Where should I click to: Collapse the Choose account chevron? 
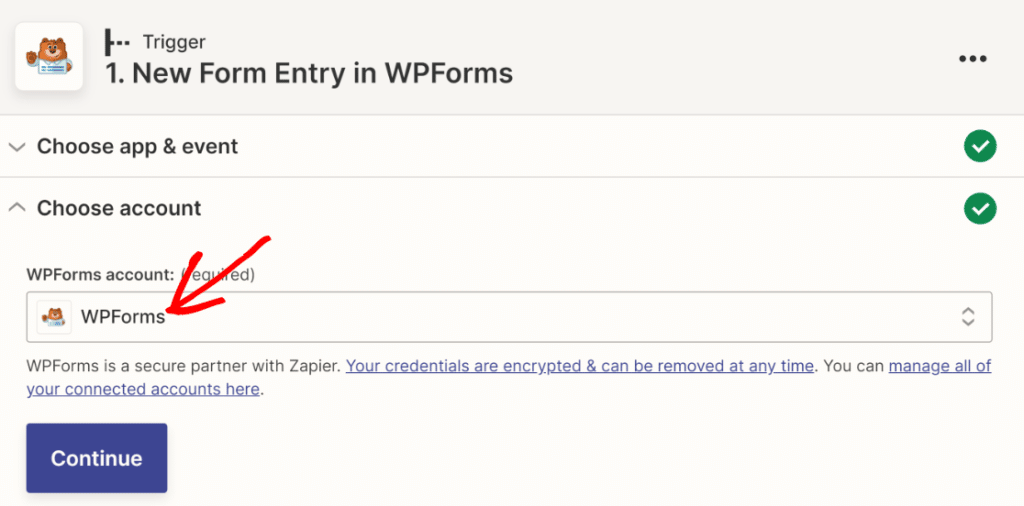(16, 208)
